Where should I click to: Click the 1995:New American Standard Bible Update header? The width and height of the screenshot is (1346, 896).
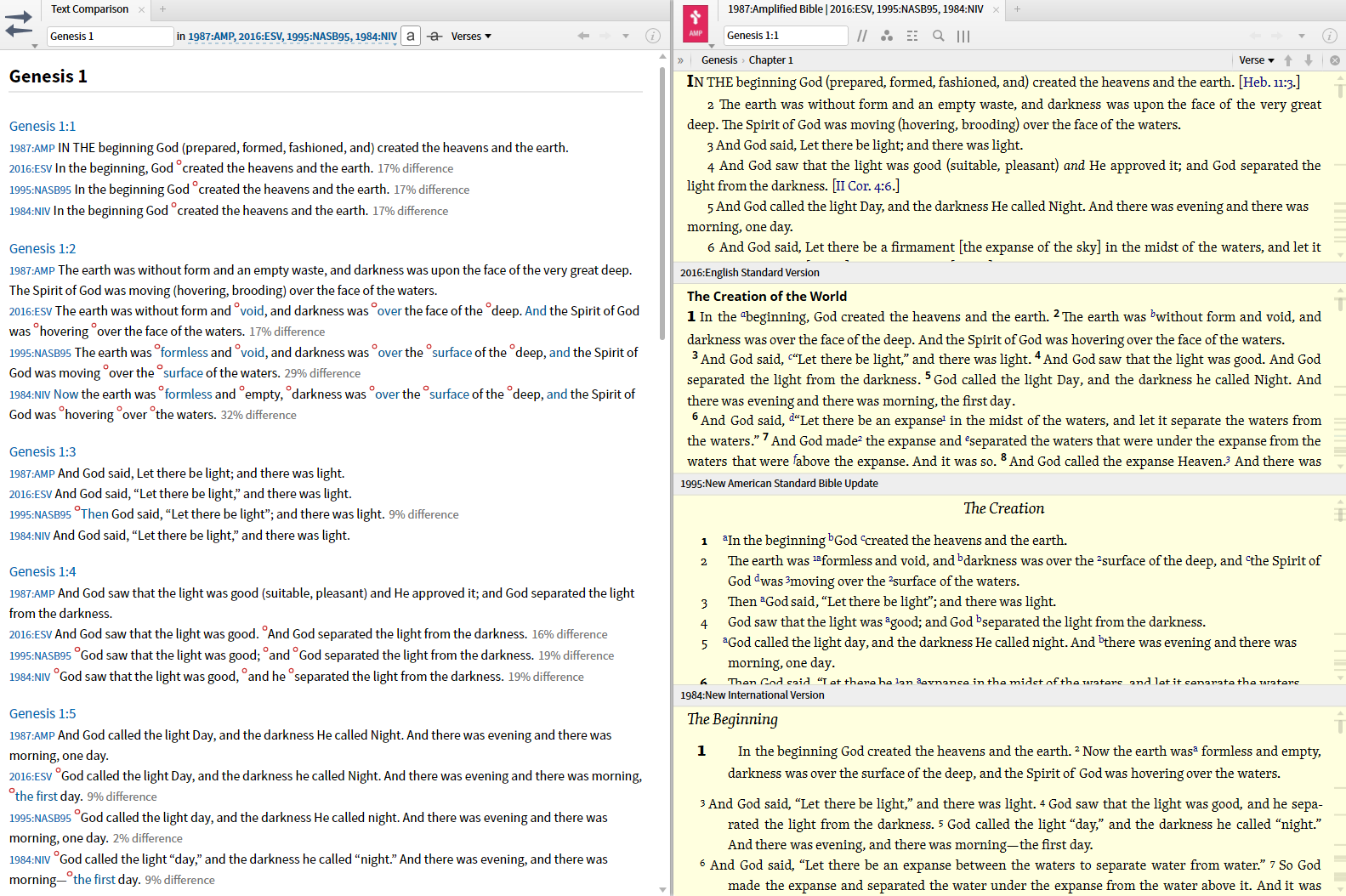(779, 484)
